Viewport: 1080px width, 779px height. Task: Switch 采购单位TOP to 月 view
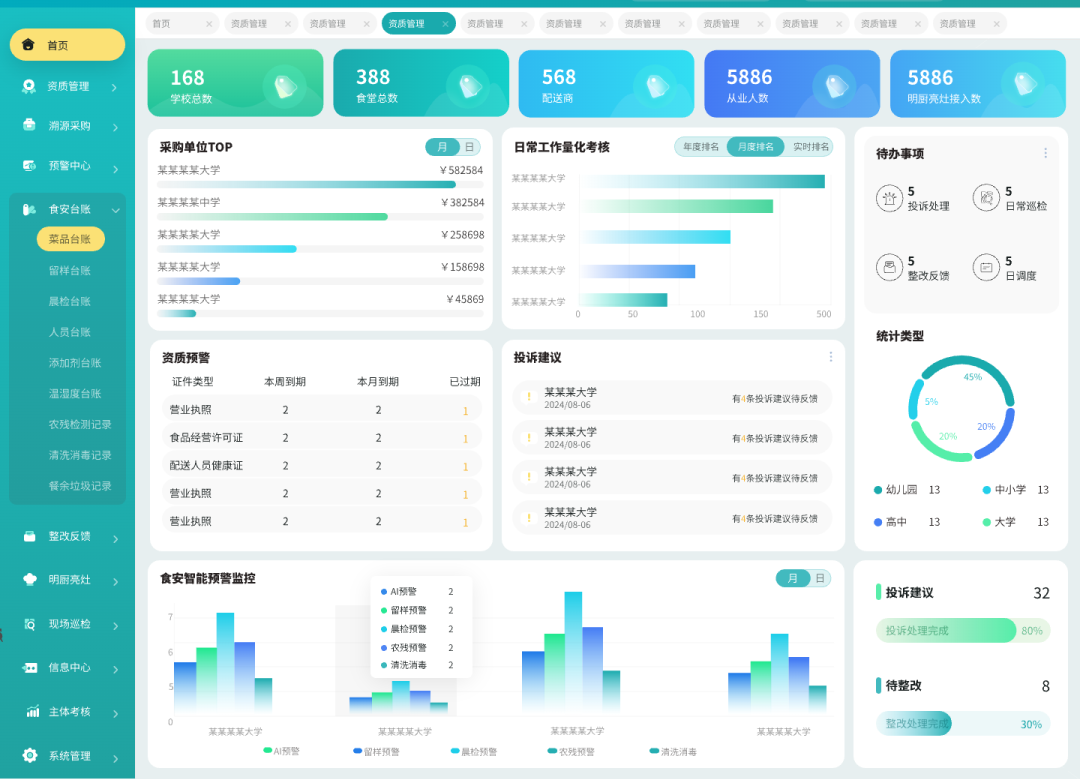tap(442, 147)
